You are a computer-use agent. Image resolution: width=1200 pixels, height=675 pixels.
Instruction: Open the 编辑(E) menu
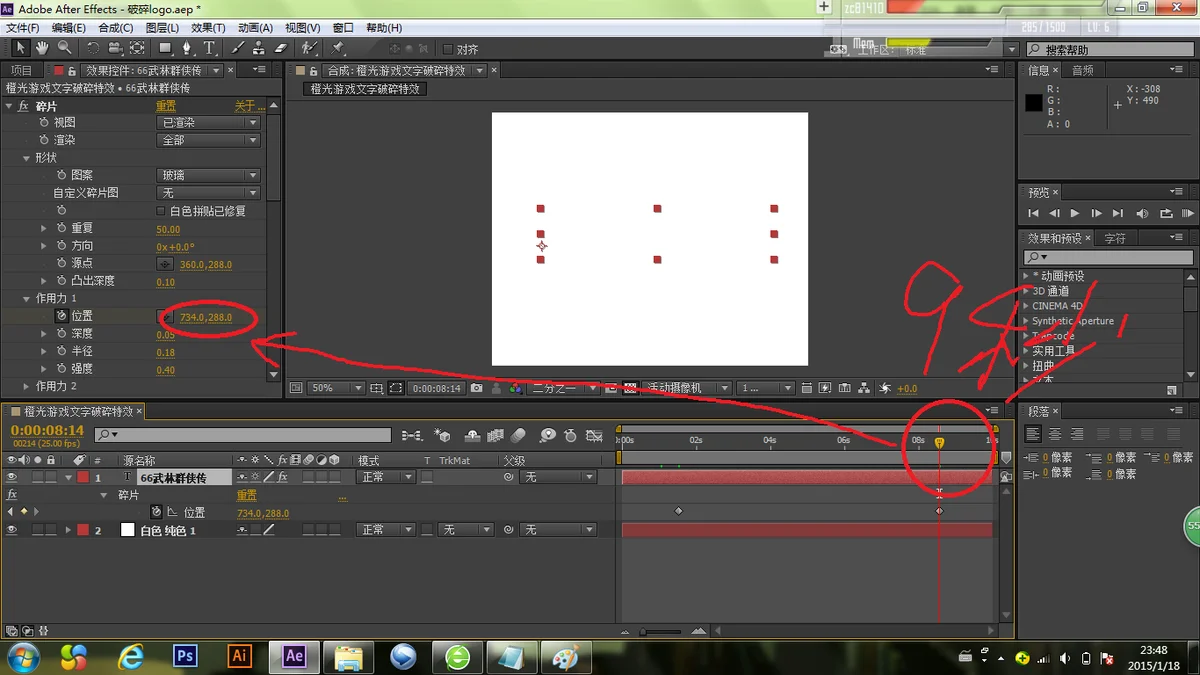click(x=68, y=28)
